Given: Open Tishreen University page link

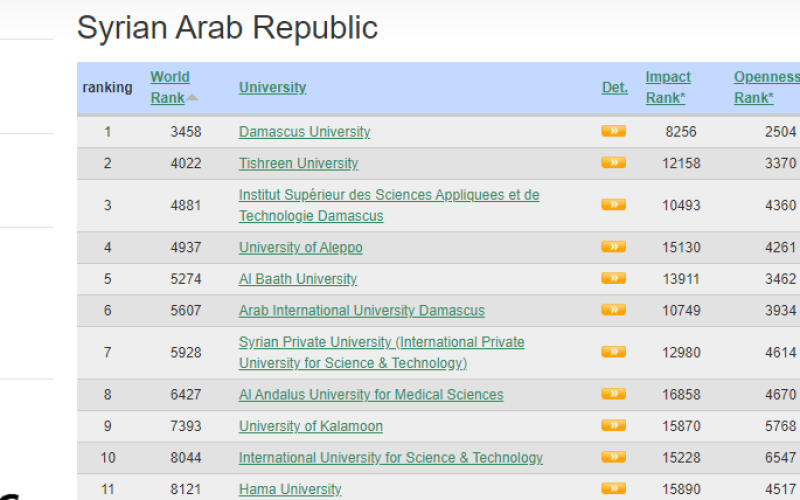Looking at the screenshot, I should pos(298,163).
